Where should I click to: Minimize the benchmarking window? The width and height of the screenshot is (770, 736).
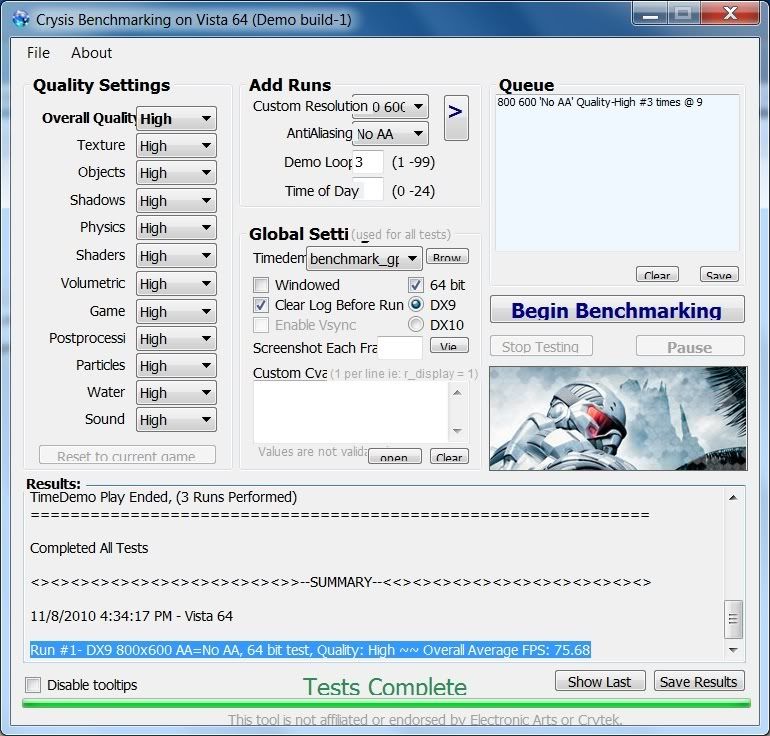click(650, 13)
